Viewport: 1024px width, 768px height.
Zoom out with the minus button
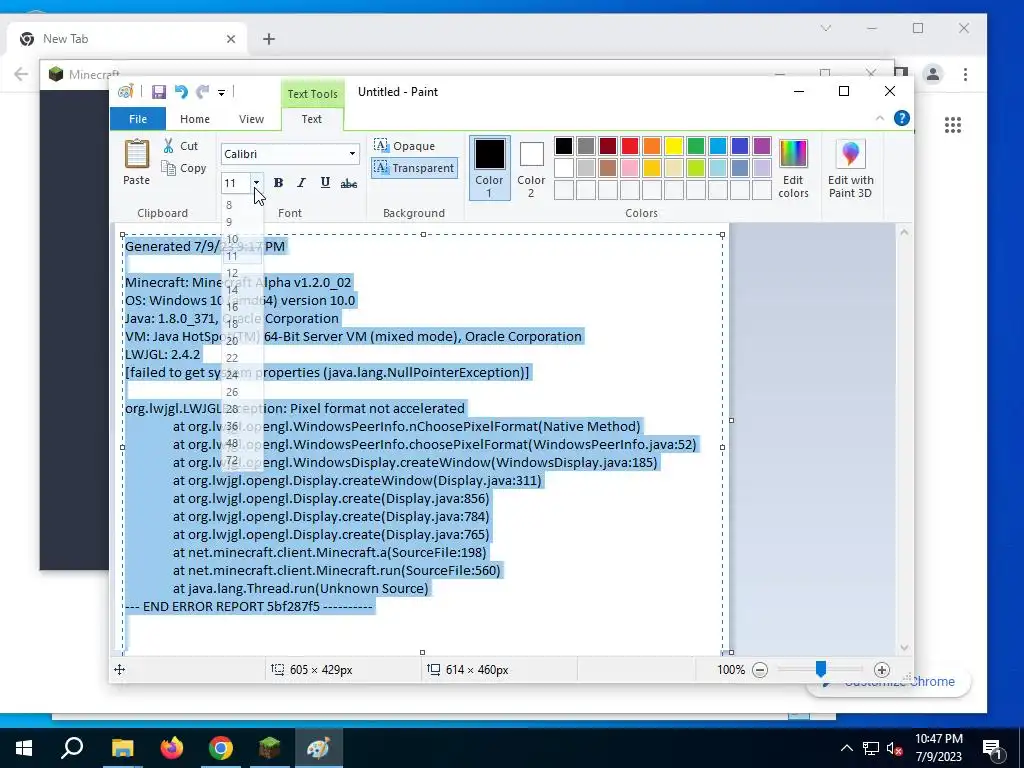coord(760,669)
